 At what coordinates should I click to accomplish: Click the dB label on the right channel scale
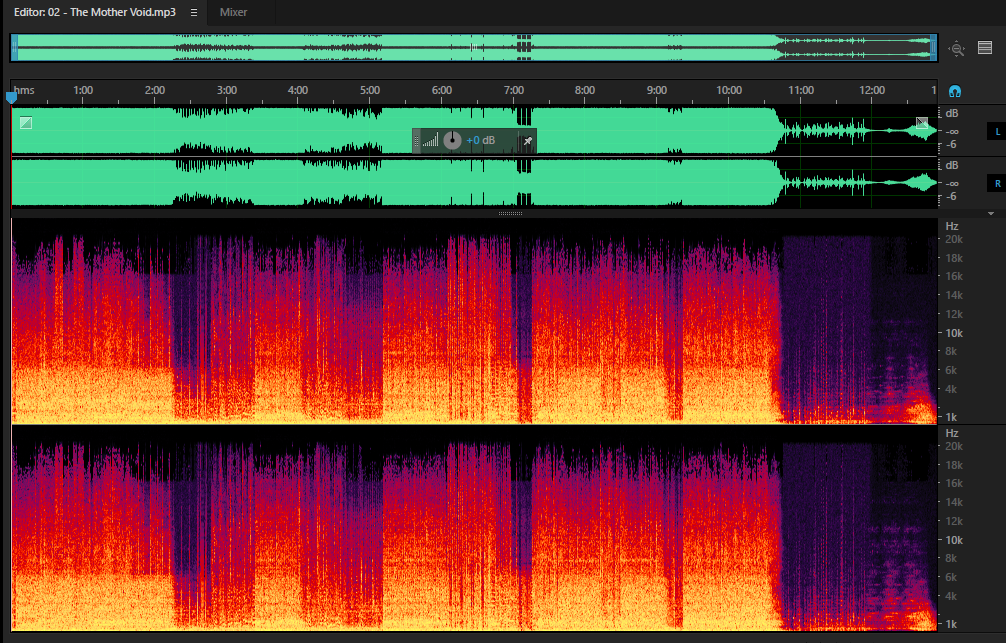pyautogui.click(x=951, y=165)
